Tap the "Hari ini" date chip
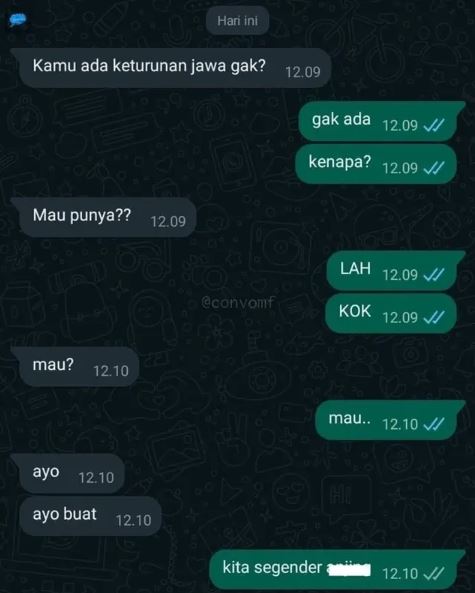Image resolution: width=475 pixels, height=593 pixels. tap(238, 21)
